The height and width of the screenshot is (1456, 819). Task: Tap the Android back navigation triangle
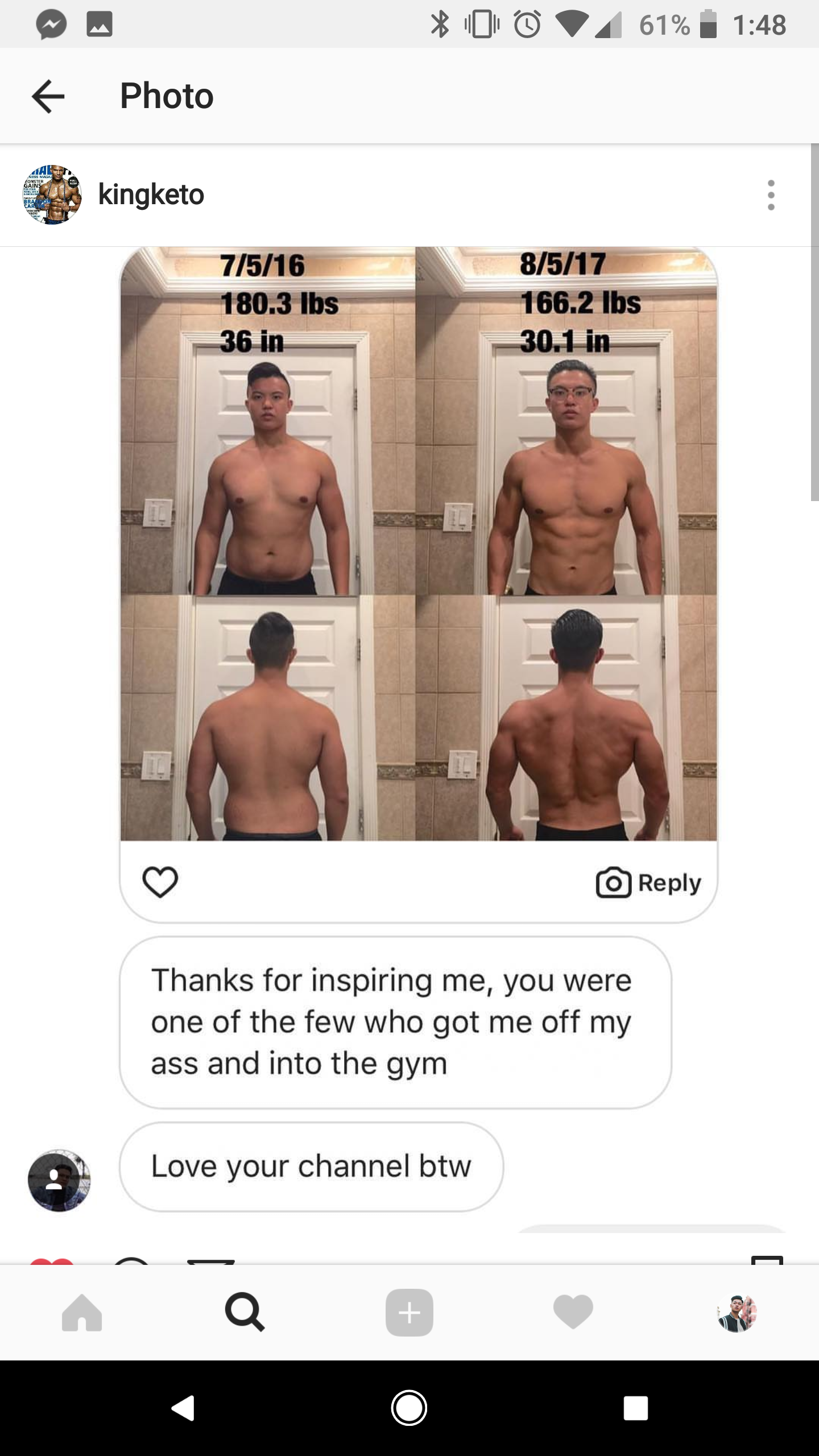pyautogui.click(x=183, y=1408)
